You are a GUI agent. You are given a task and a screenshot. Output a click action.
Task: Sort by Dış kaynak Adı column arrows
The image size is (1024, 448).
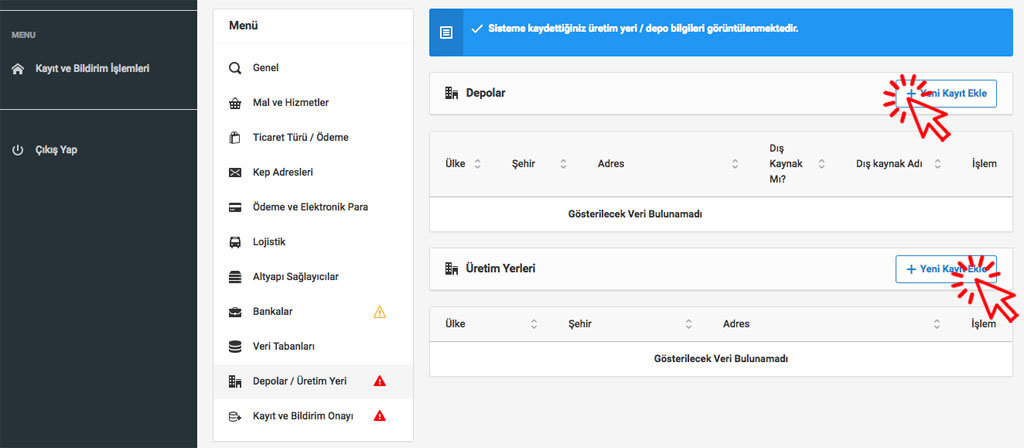click(x=938, y=164)
